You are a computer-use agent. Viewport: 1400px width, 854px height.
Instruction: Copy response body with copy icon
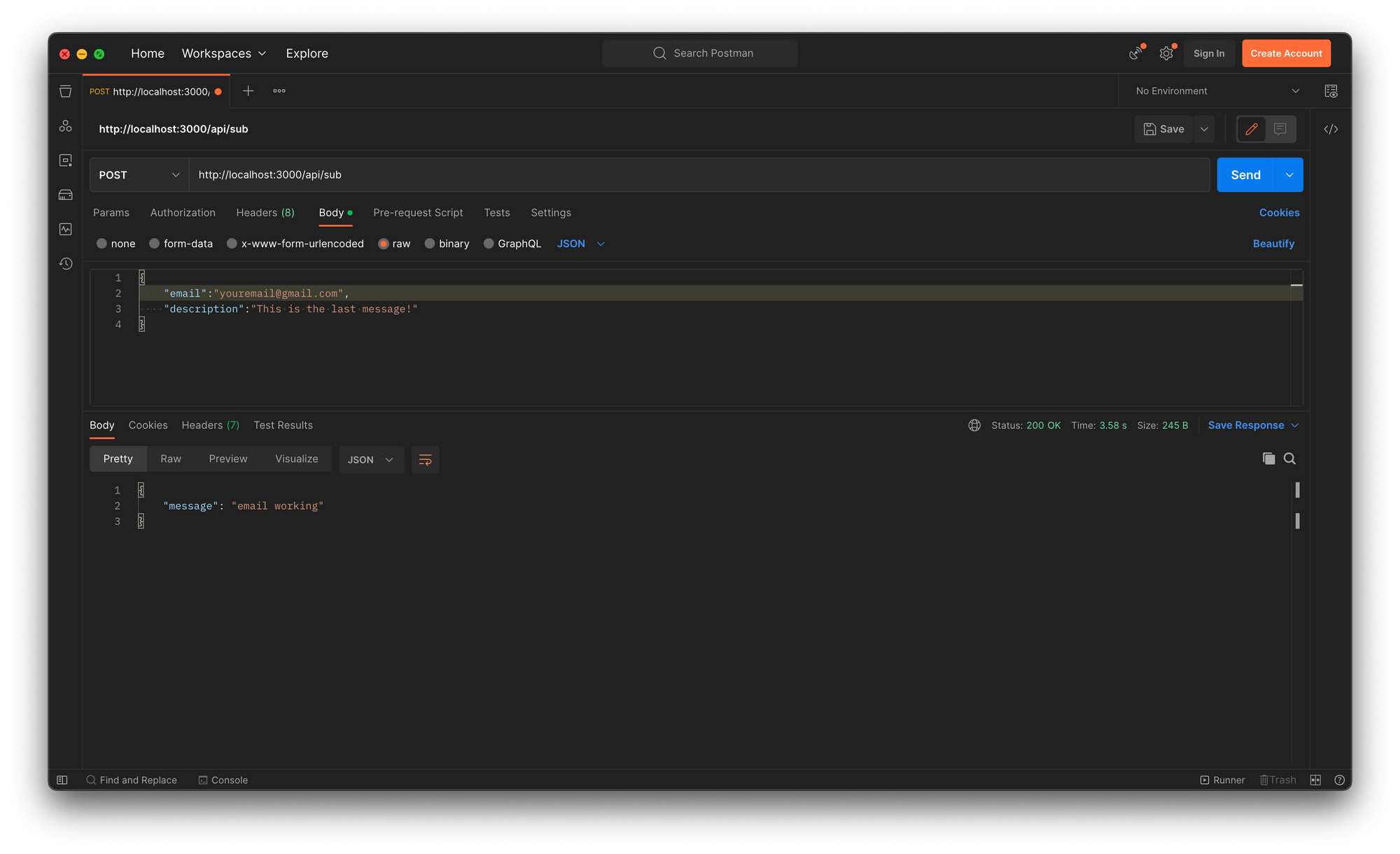(x=1268, y=459)
